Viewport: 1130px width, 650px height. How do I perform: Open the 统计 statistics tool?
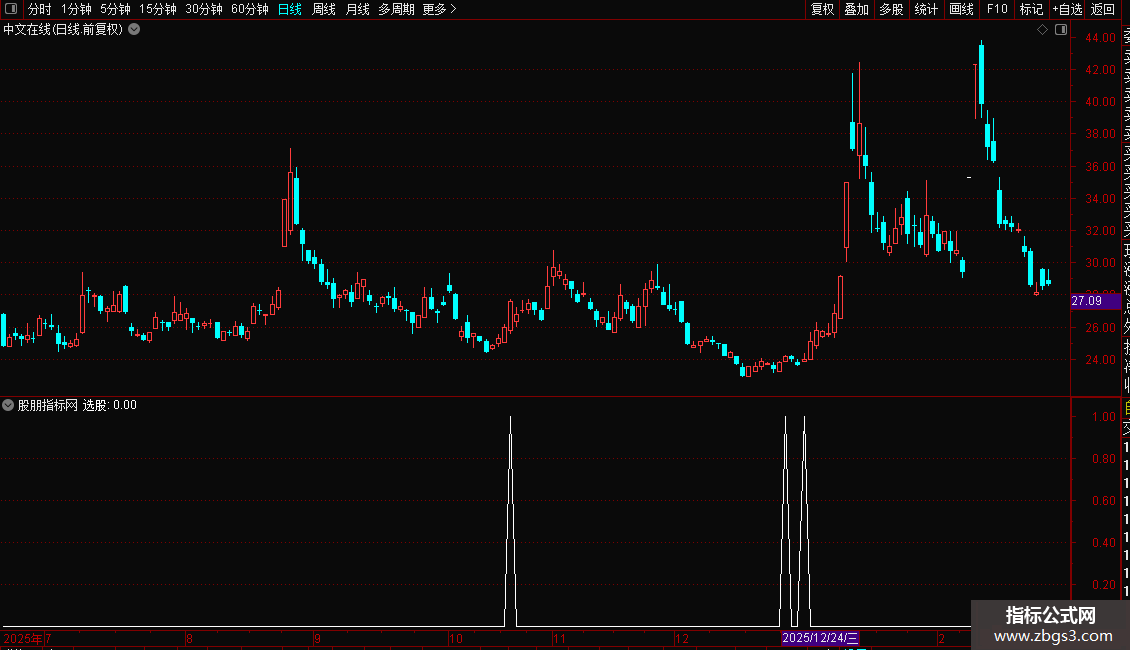click(926, 9)
